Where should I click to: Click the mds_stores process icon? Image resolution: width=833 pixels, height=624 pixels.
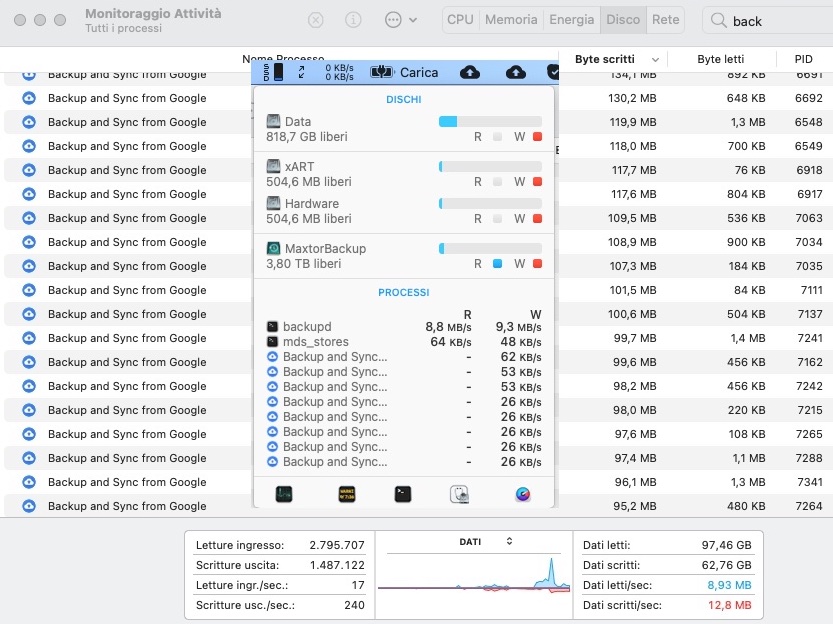tap(272, 341)
